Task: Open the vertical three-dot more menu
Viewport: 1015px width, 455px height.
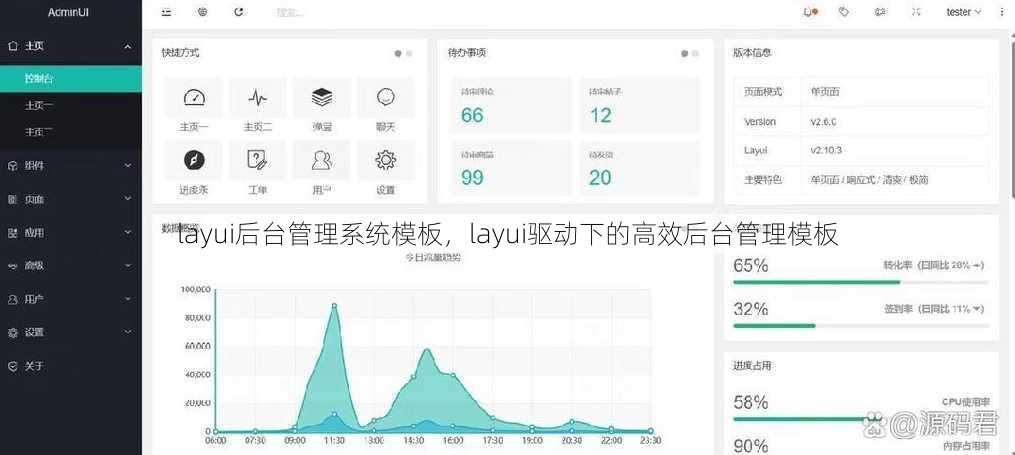Action: point(1003,12)
